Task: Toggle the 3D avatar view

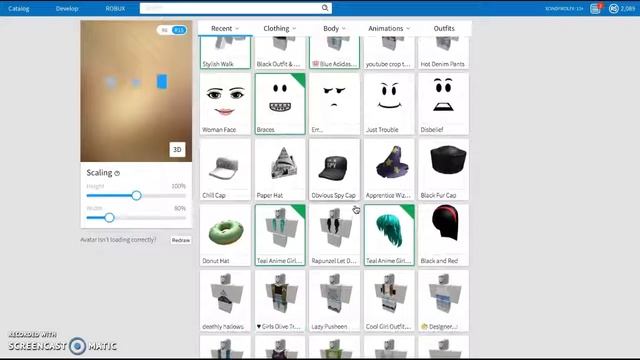Action: click(x=177, y=150)
